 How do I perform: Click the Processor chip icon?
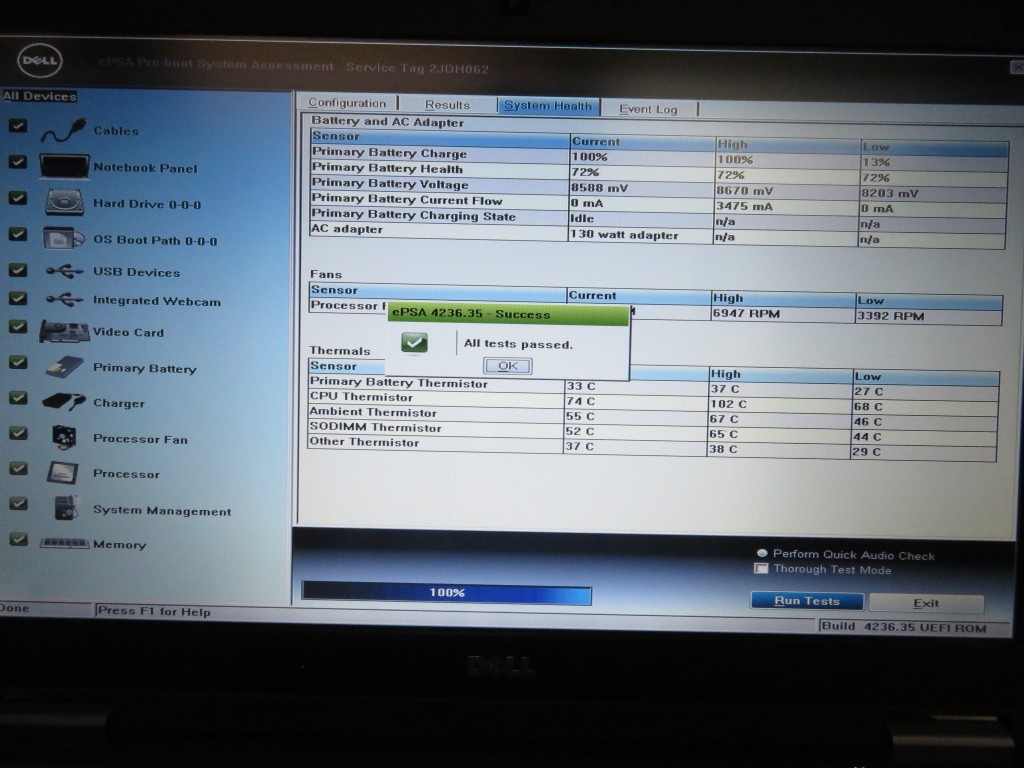pos(63,472)
